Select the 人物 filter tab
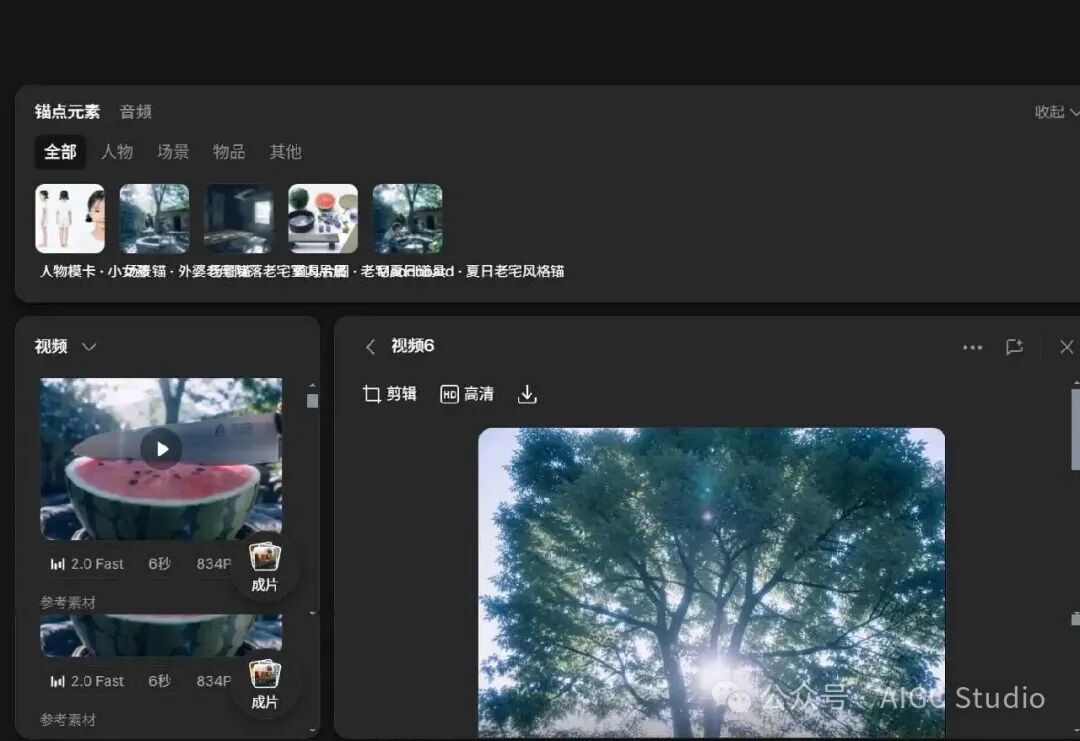This screenshot has width=1080, height=741. coord(116,152)
